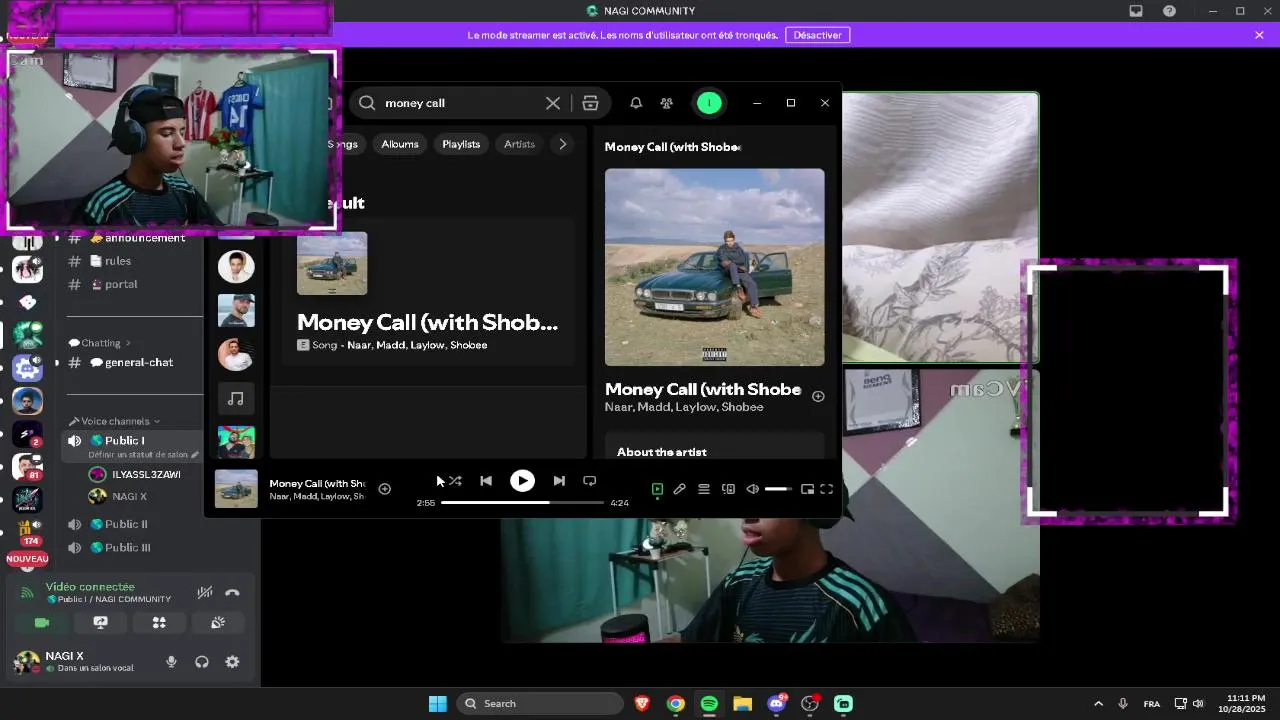
Task: Open Discord user settings gear
Action: click(x=232, y=662)
